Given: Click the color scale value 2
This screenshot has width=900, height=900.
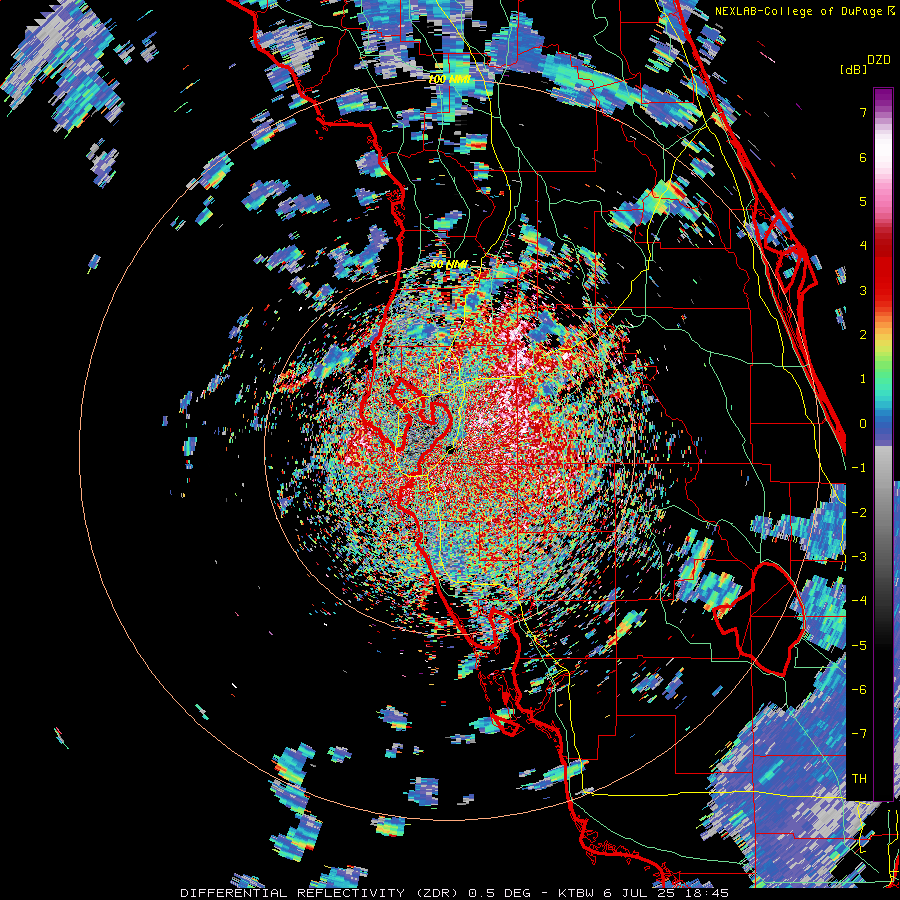Looking at the screenshot, I should tap(863, 335).
